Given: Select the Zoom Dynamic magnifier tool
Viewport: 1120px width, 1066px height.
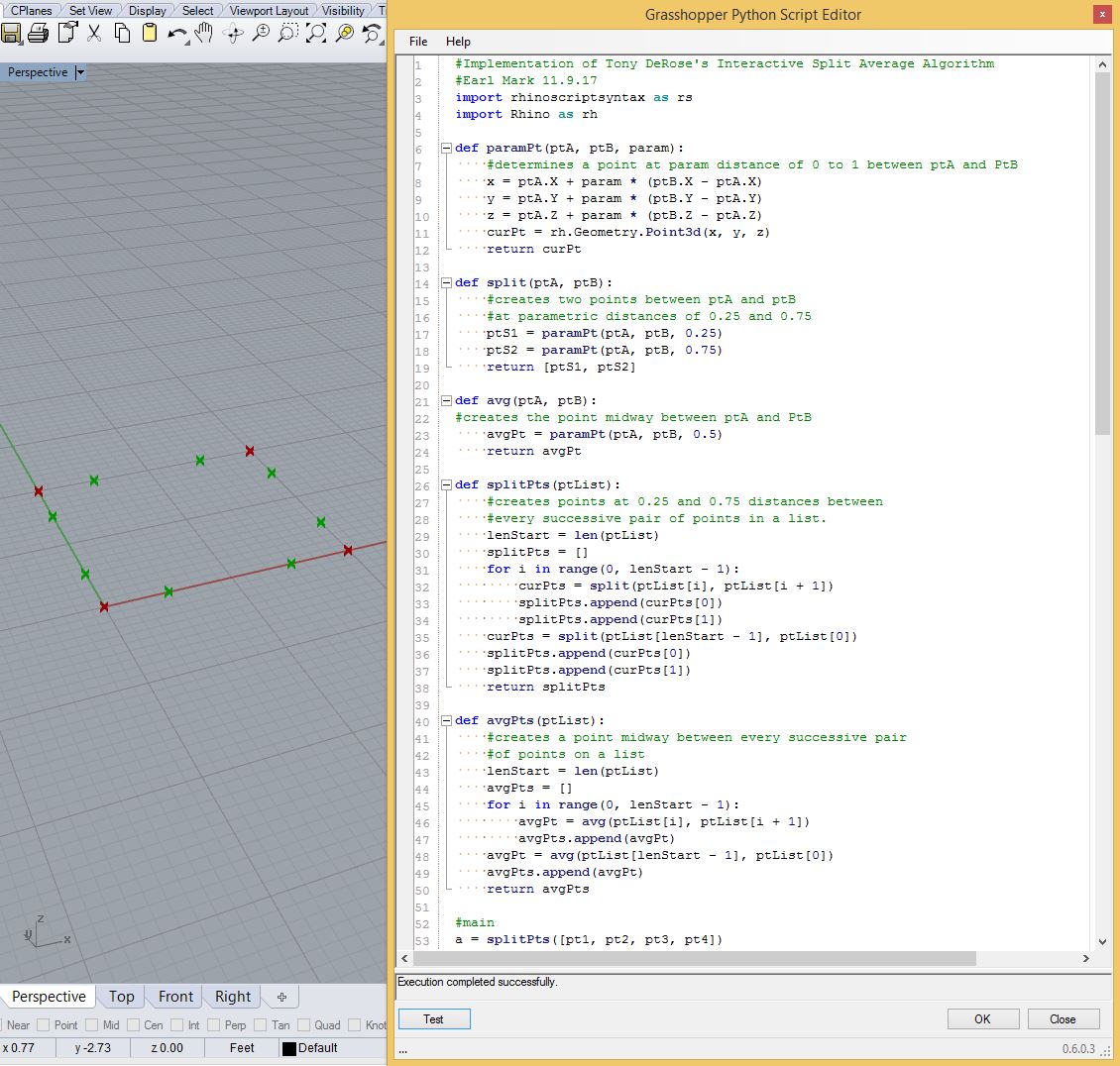Looking at the screenshot, I should pos(261,33).
